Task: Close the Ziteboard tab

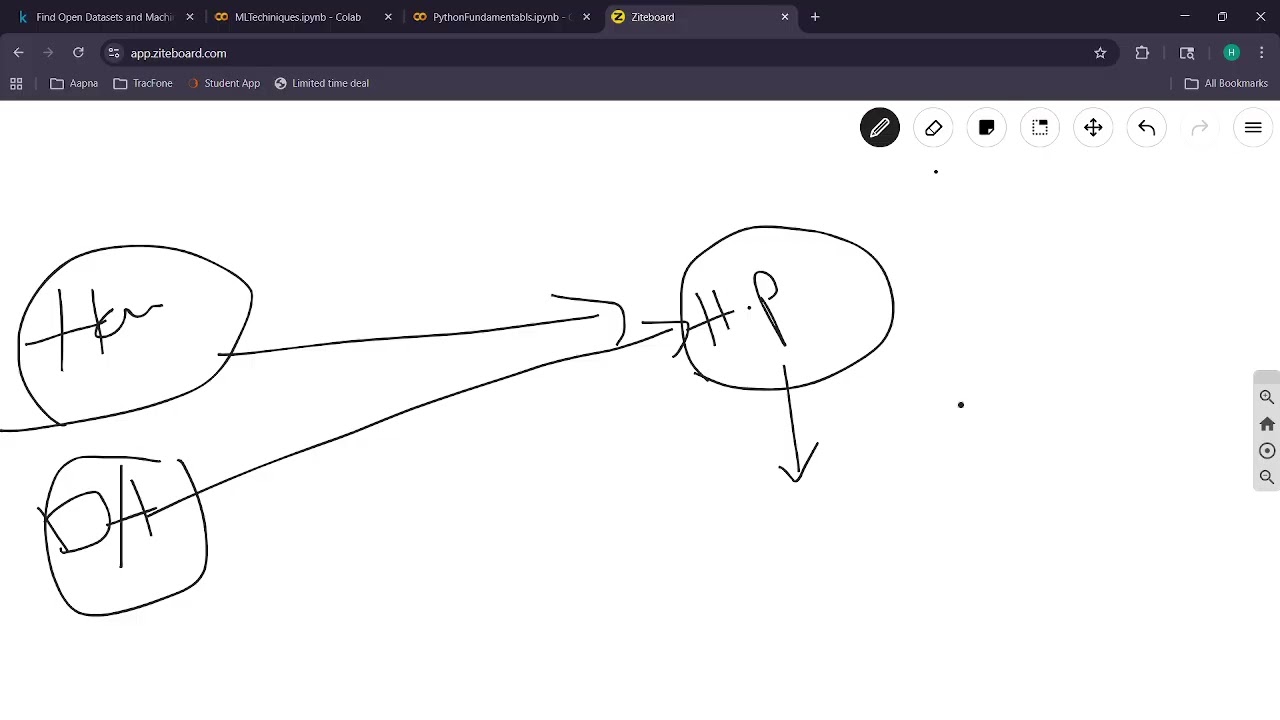Action: tap(785, 17)
